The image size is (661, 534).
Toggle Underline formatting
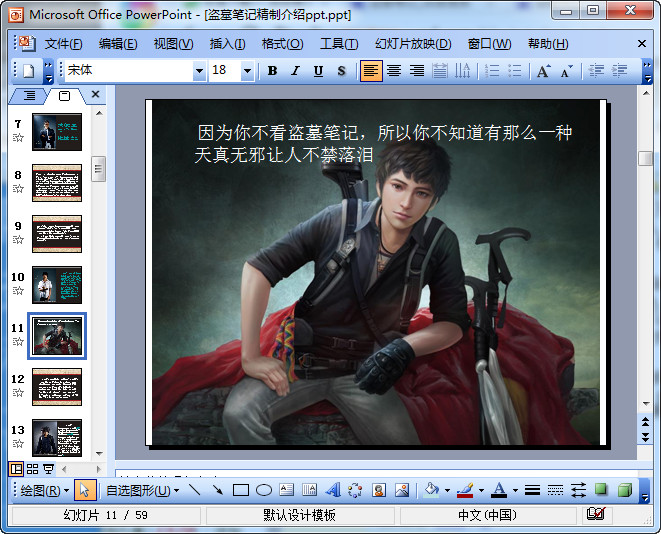[318, 70]
